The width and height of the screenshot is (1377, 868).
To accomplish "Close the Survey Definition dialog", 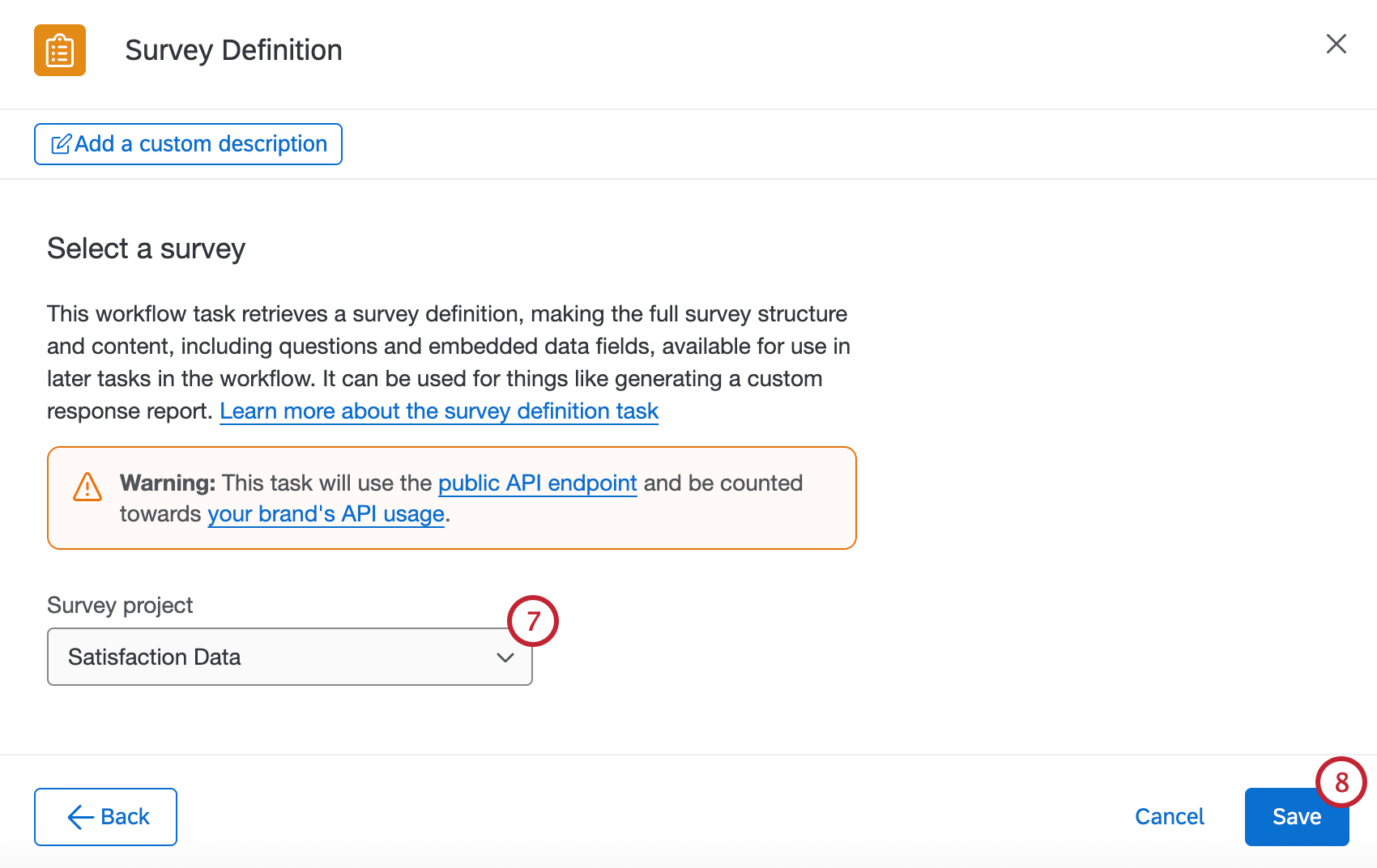I will click(x=1336, y=45).
